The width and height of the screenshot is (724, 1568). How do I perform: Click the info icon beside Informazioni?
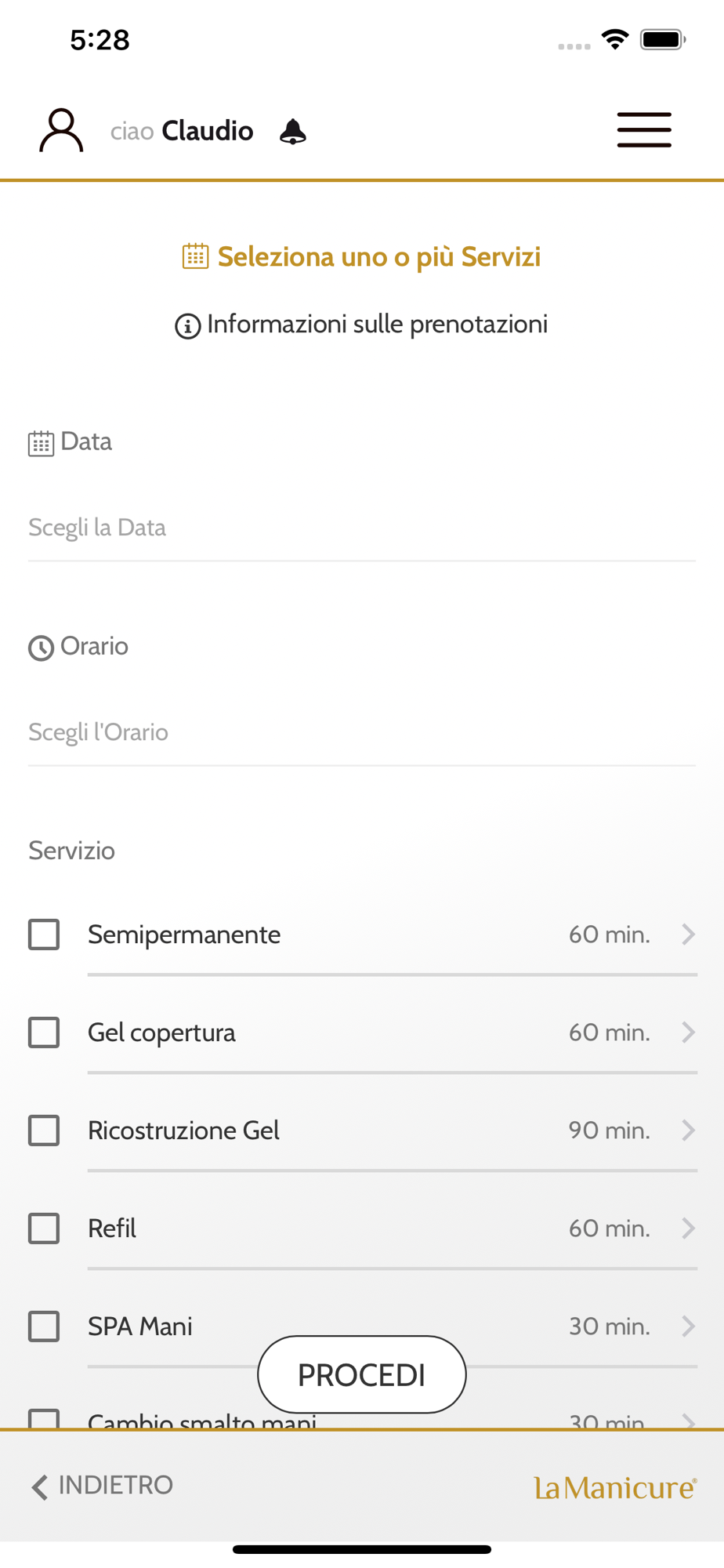pyautogui.click(x=187, y=326)
